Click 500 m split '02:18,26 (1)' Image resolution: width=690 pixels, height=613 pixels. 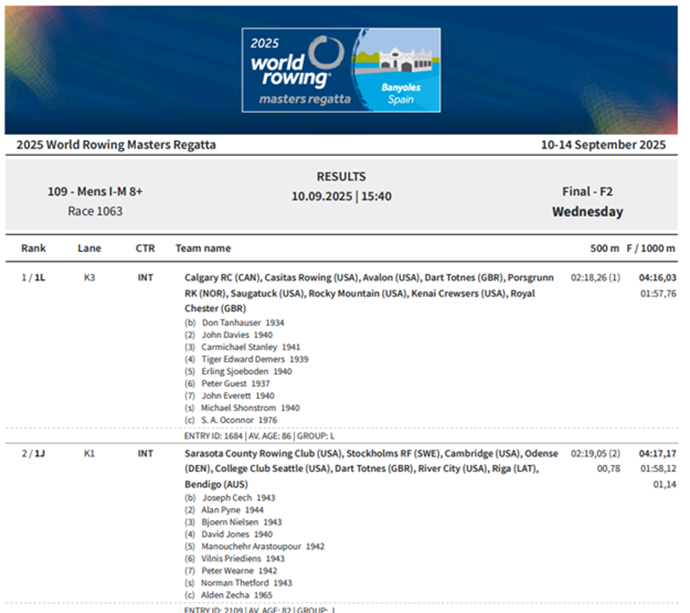point(595,278)
